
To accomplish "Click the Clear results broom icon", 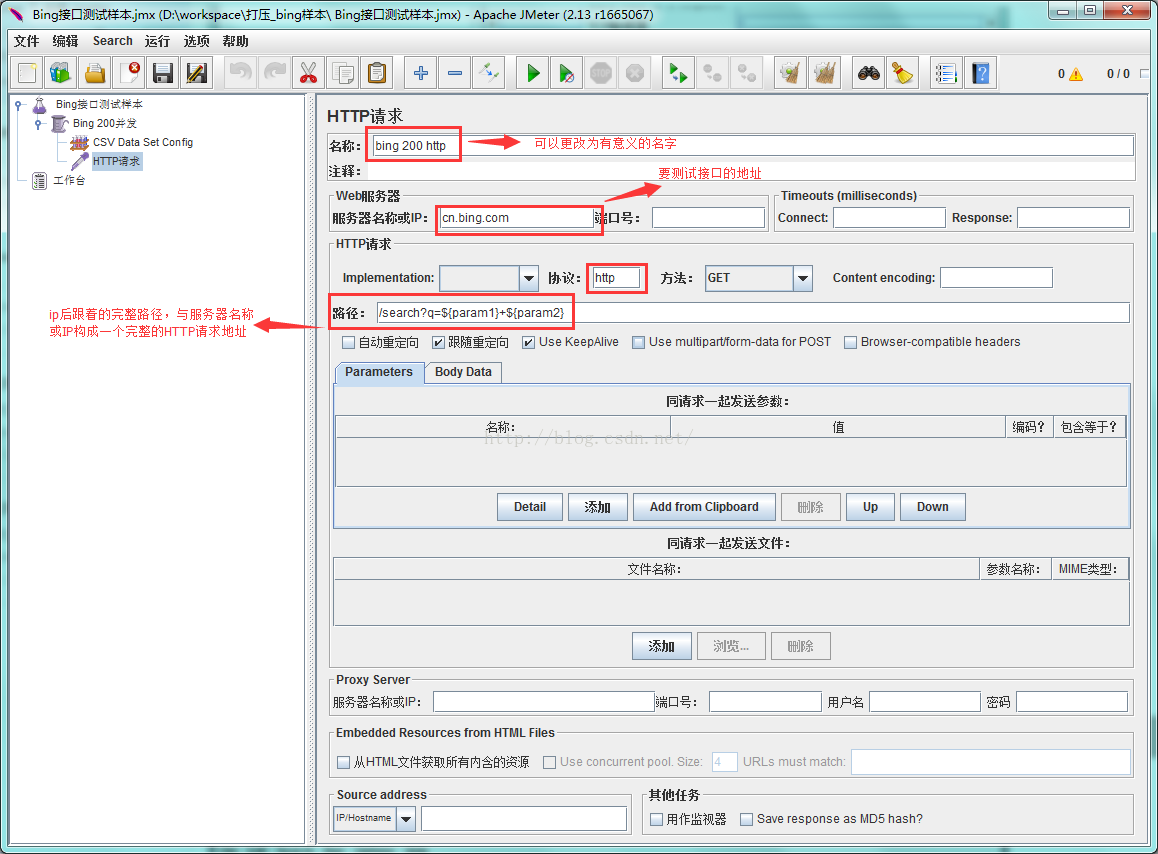I will pyautogui.click(x=790, y=73).
